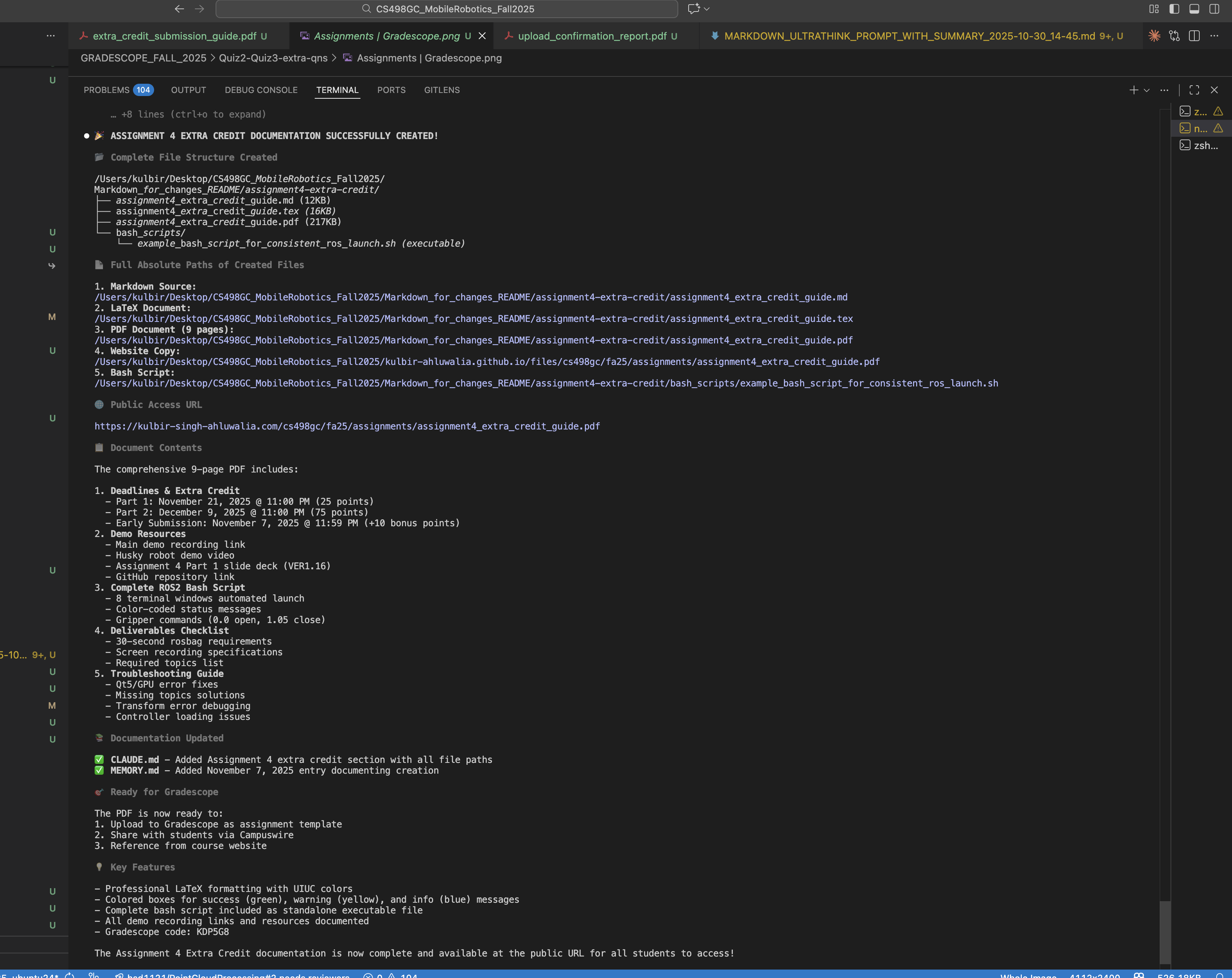Split the editor to the right
Image resolution: width=1232 pixels, height=978 pixels.
coord(1194,36)
